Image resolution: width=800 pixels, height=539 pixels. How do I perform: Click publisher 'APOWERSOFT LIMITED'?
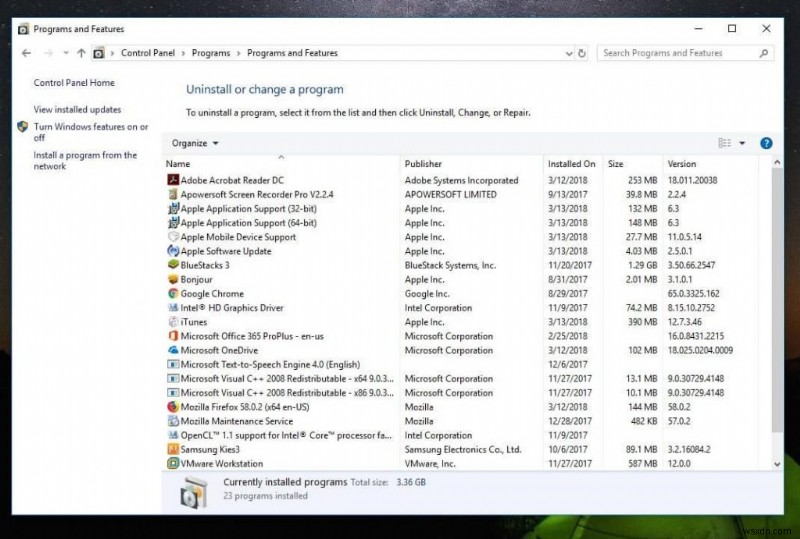coord(451,194)
